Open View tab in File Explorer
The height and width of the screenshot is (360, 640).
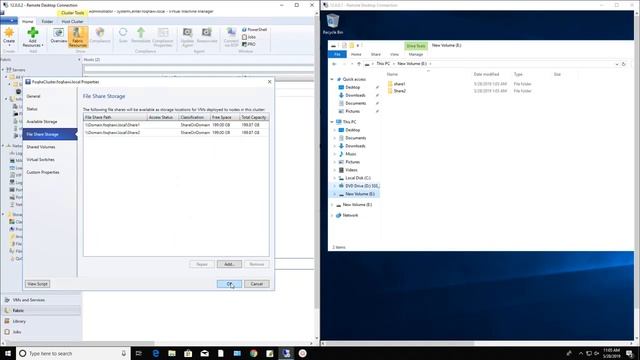[394, 54]
